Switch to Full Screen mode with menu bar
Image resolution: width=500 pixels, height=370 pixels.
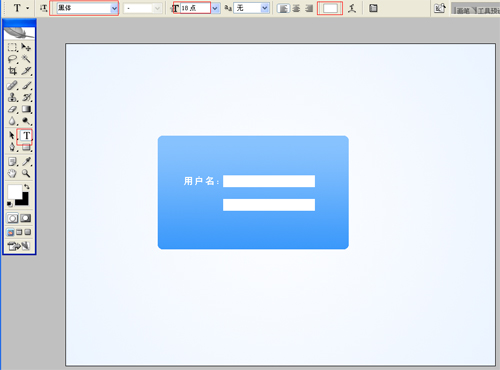19,232
